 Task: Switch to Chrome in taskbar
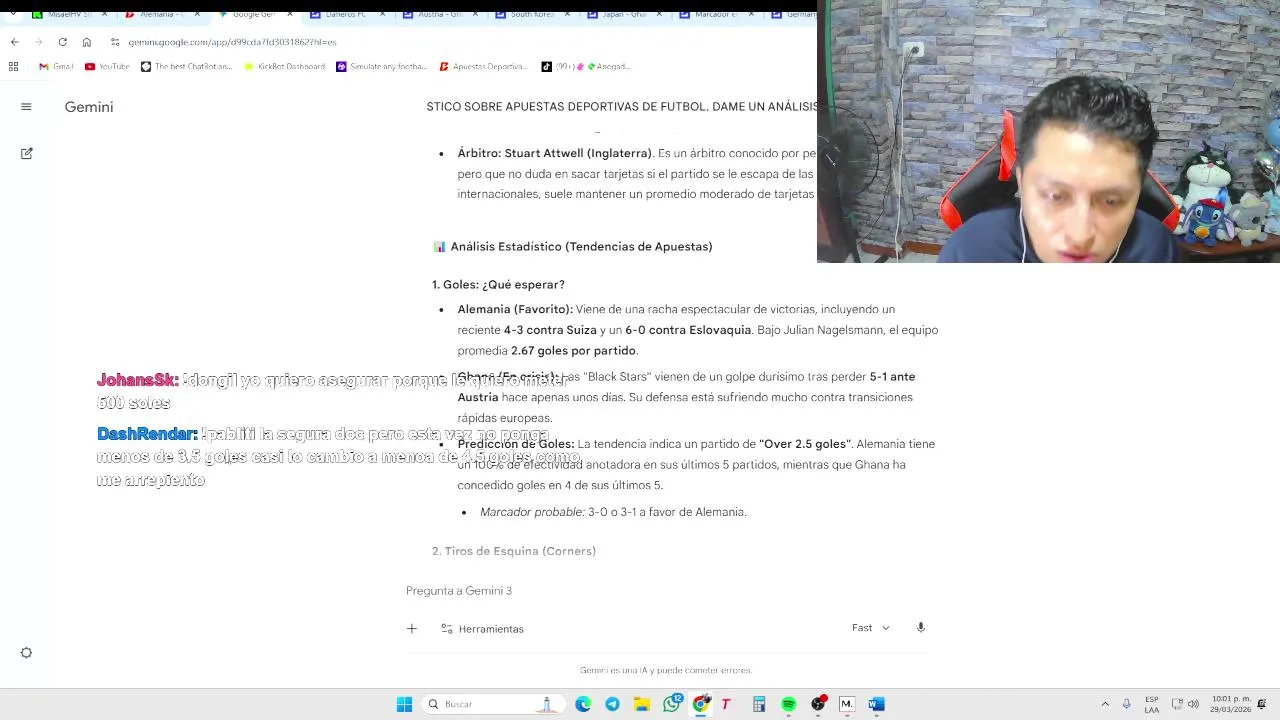pyautogui.click(x=700, y=704)
